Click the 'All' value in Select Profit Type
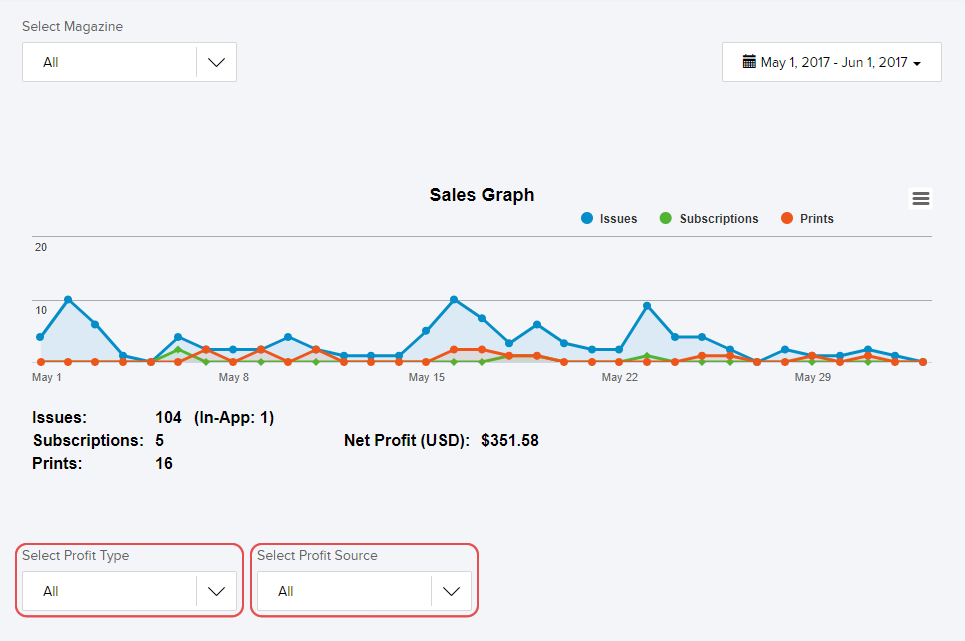 (x=51, y=591)
